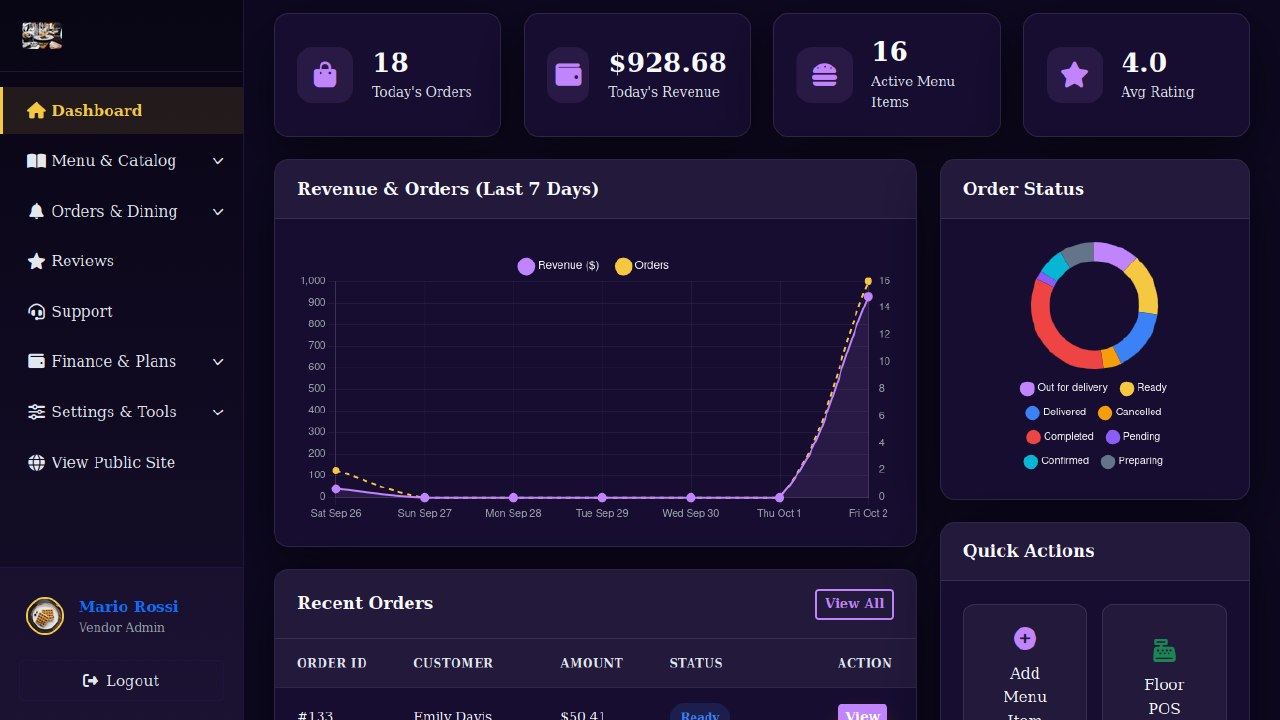Click the logout arrow icon
The image size is (1280, 720).
click(91, 681)
